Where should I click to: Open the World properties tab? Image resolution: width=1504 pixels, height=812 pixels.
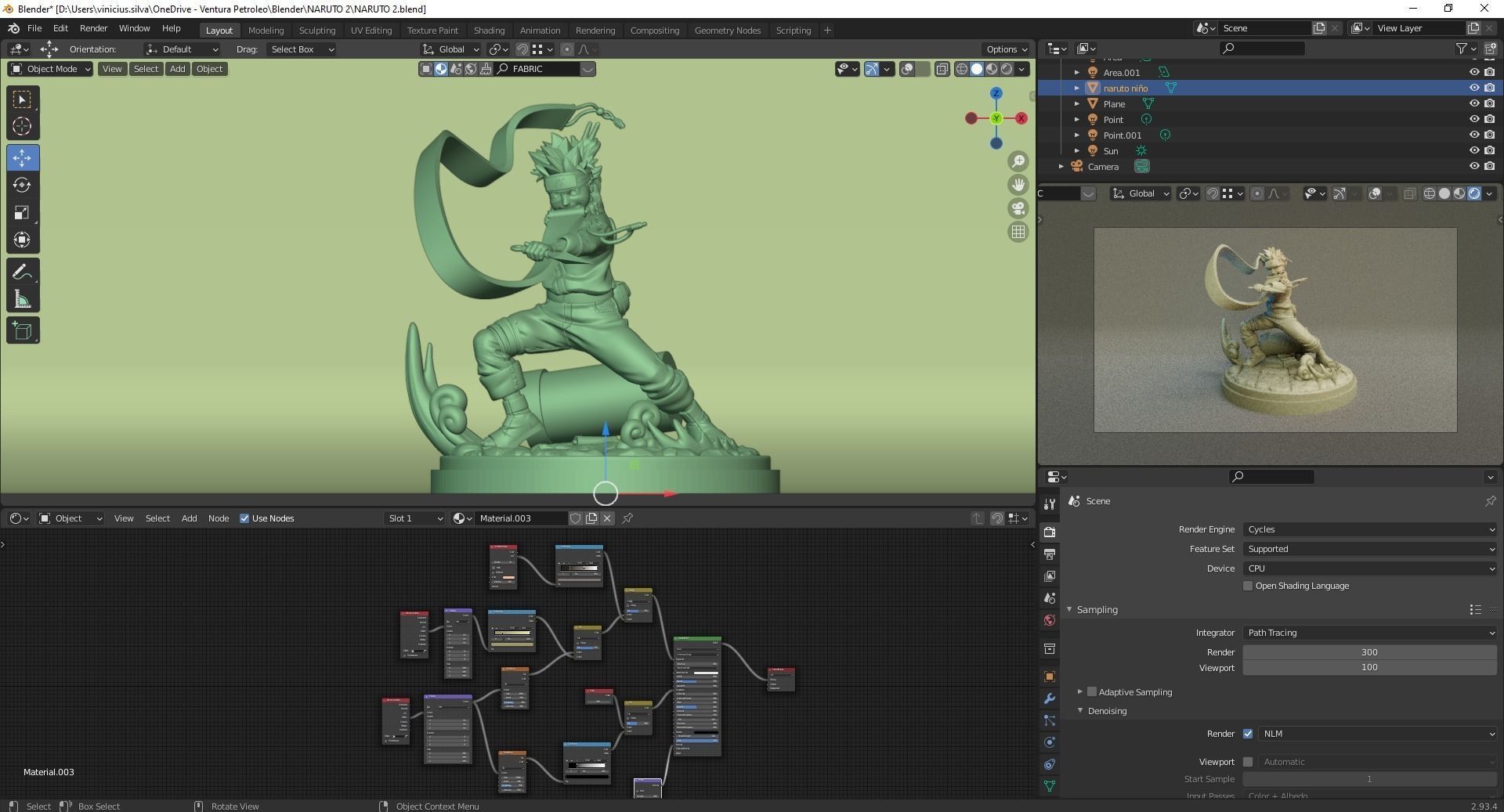click(1050, 620)
